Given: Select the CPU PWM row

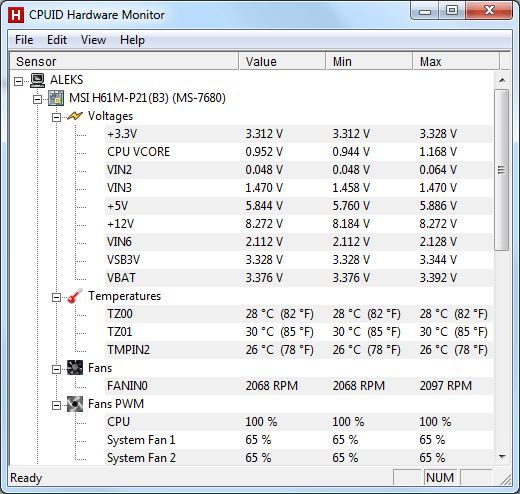Looking at the screenshot, I should pos(299,422).
